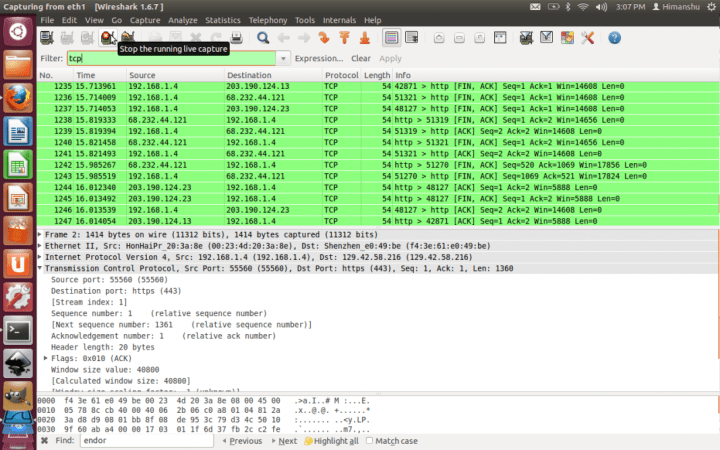Open the Himanshu user menu
The image size is (720, 450).
[676, 6]
